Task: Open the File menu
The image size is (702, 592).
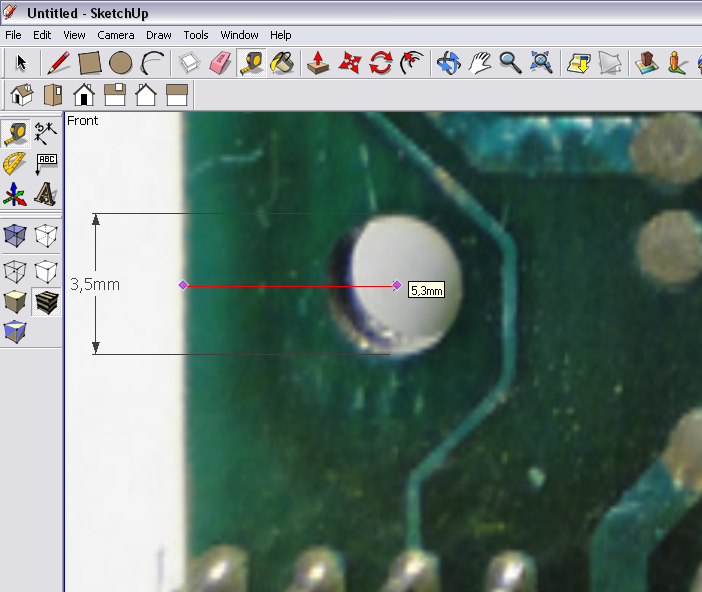Action: click(13, 35)
